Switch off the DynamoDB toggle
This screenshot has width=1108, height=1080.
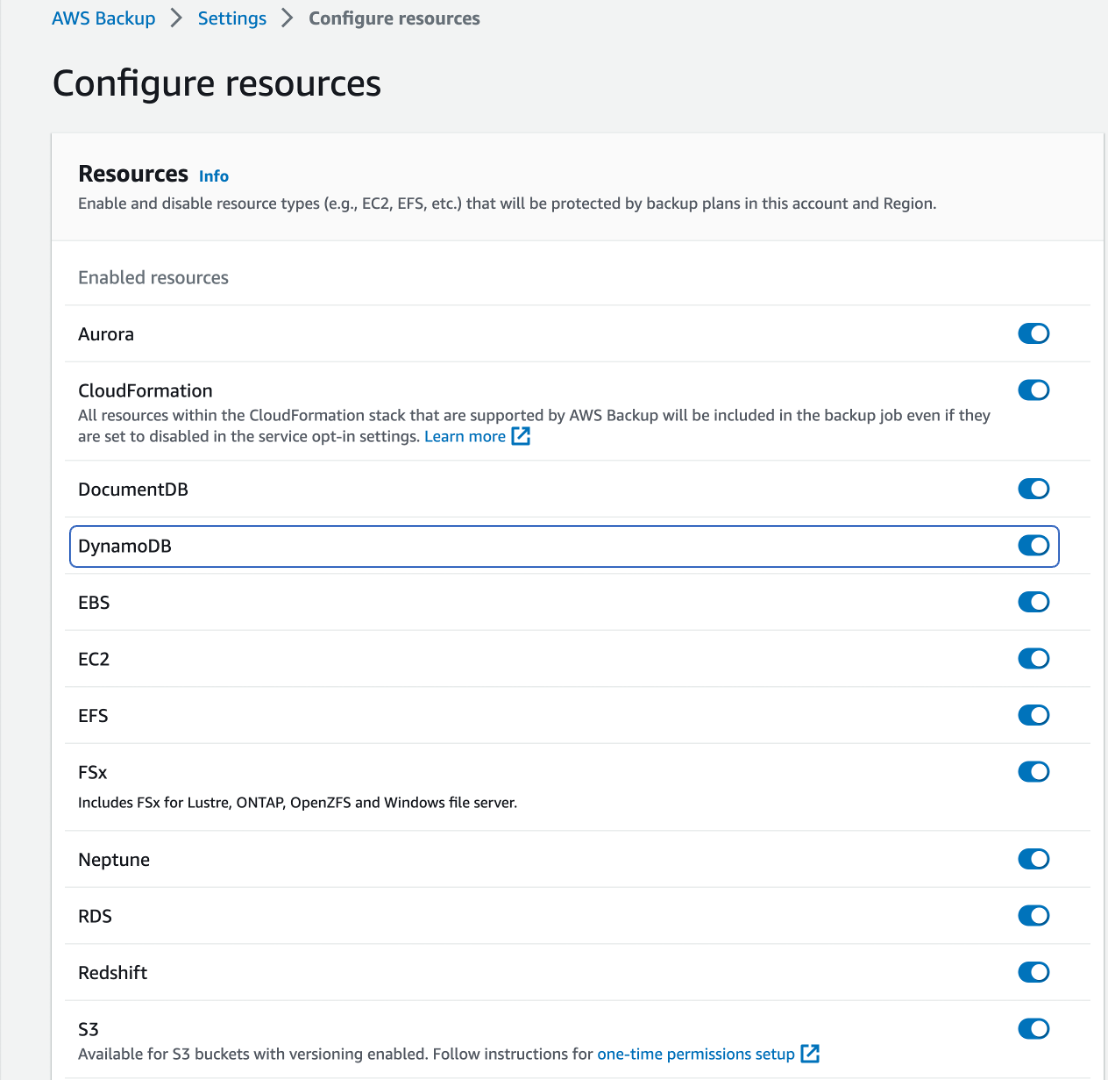(1033, 546)
